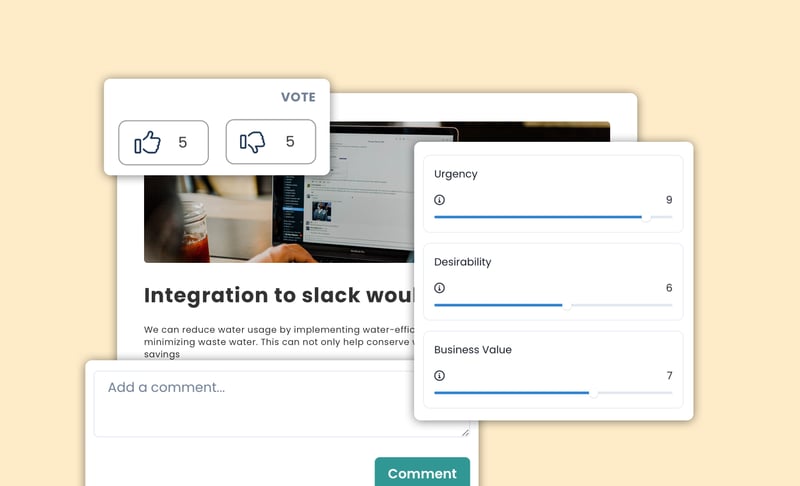The height and width of the screenshot is (486, 800).
Task: Focus the Add a comment text box
Action: click(x=282, y=404)
